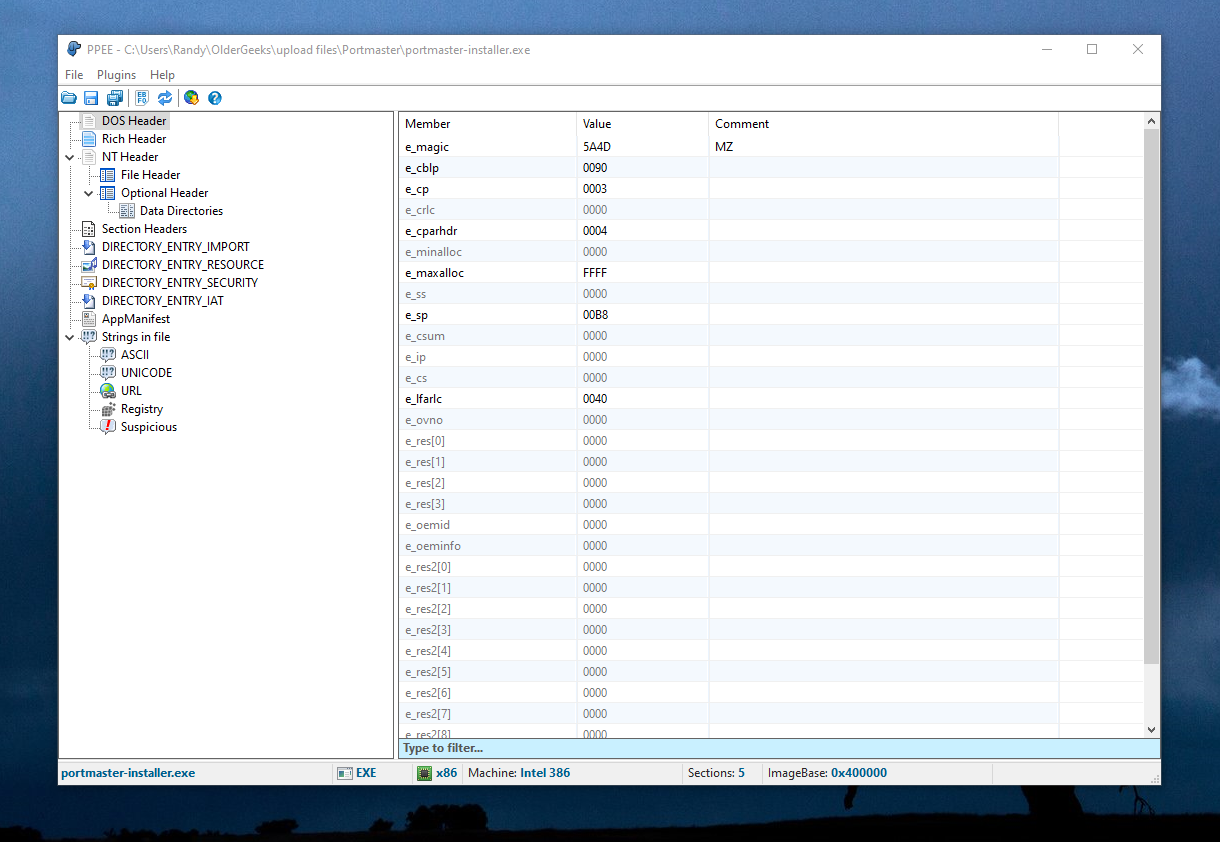Click the e_res2[4] member cell

coord(488,651)
